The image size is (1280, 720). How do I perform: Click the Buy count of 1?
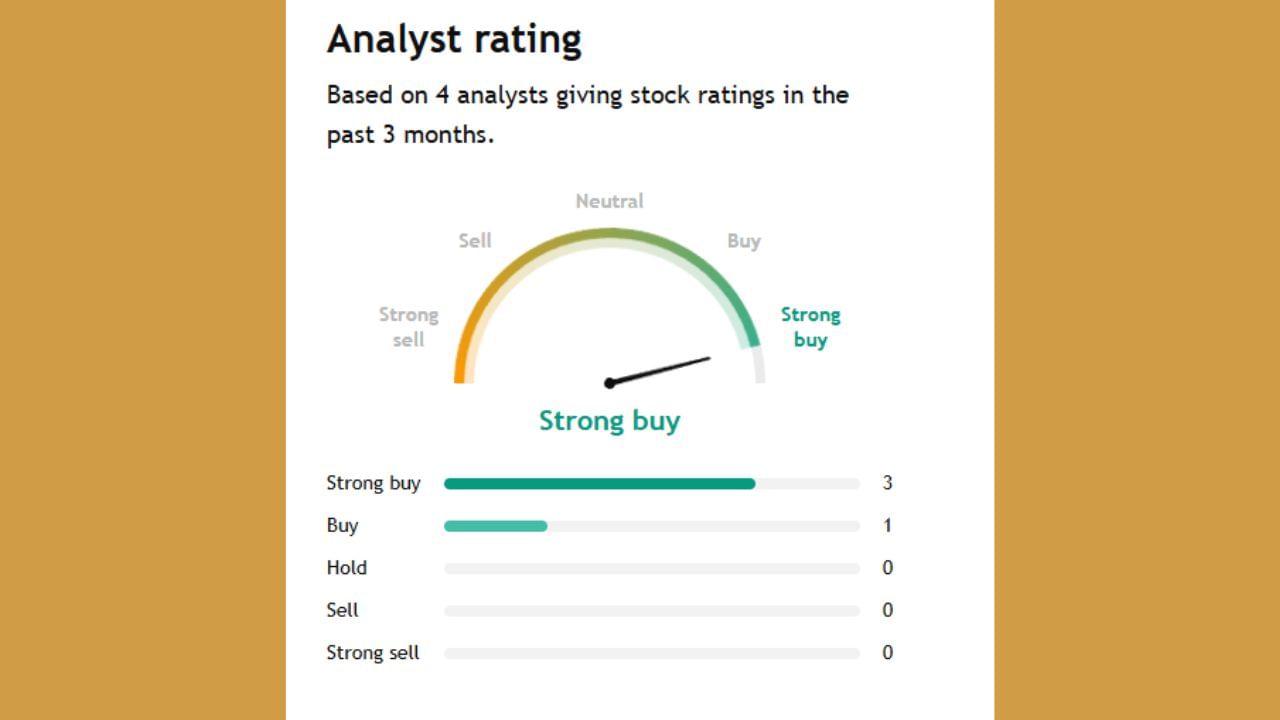click(x=887, y=526)
